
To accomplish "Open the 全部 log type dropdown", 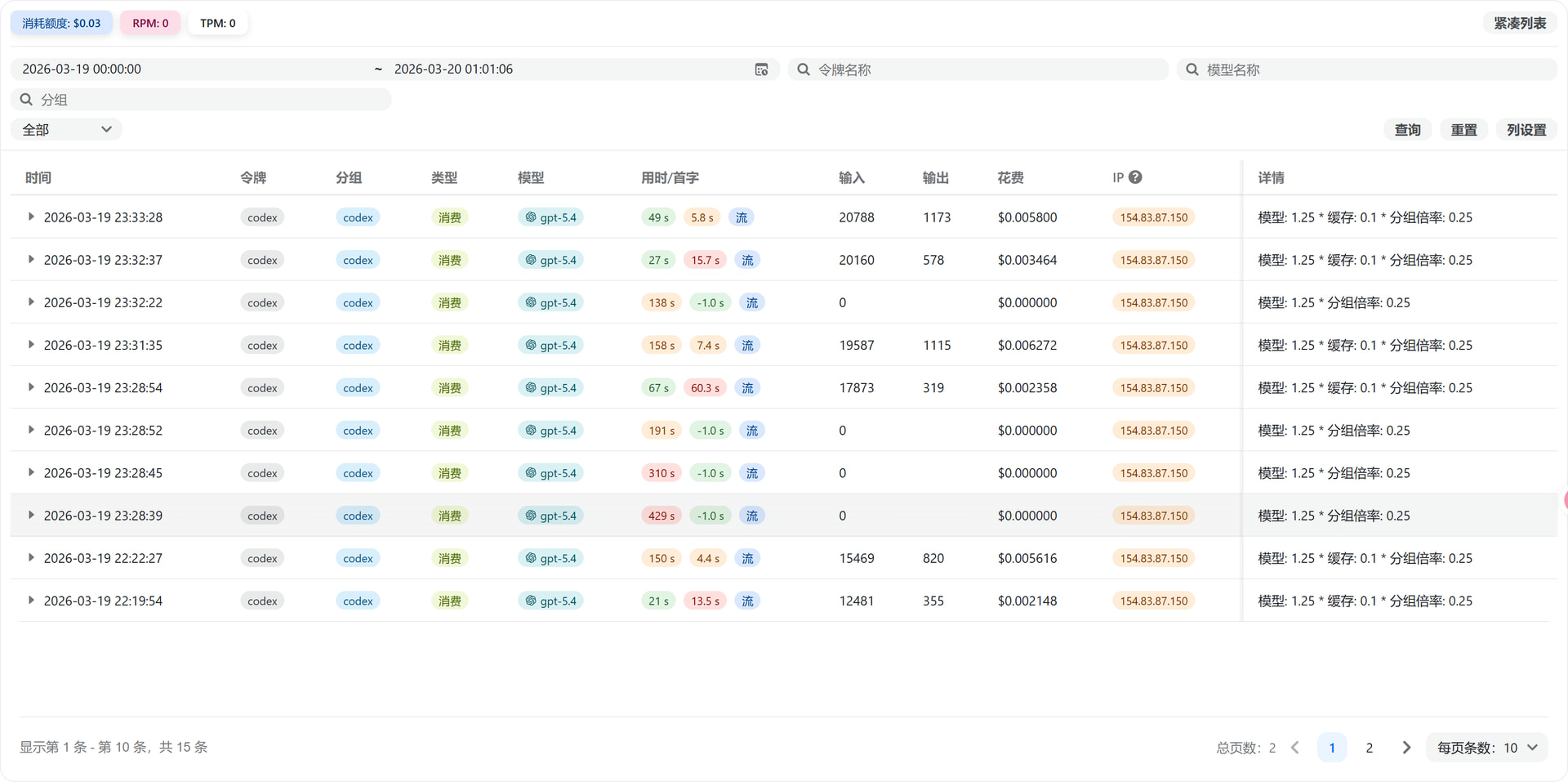I will 66,129.
